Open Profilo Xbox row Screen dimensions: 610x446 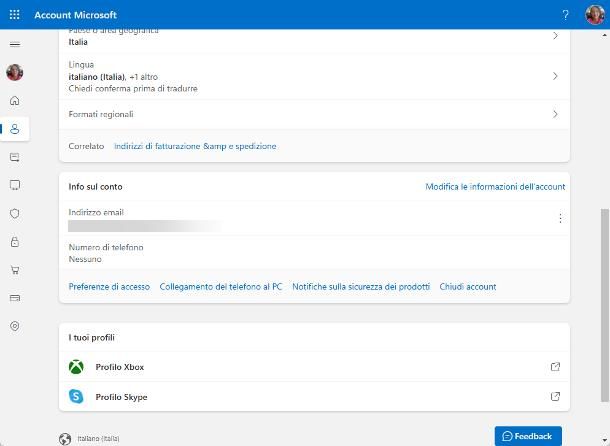314,367
